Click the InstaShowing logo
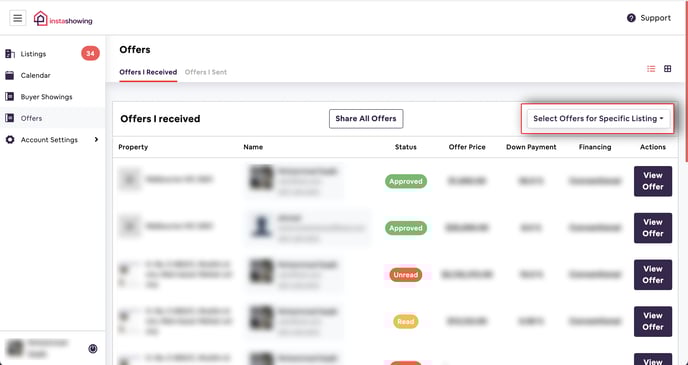The image size is (688, 365). coord(63,18)
